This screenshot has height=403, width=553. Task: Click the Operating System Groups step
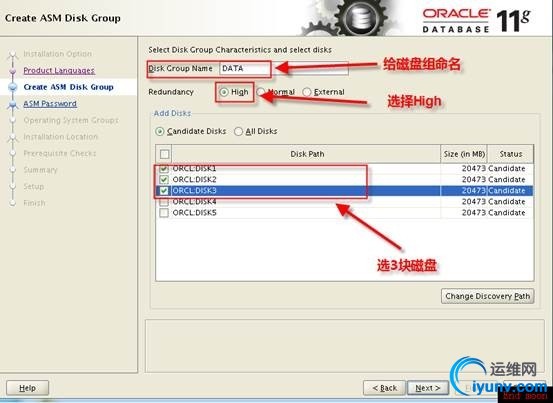[x=71, y=120]
